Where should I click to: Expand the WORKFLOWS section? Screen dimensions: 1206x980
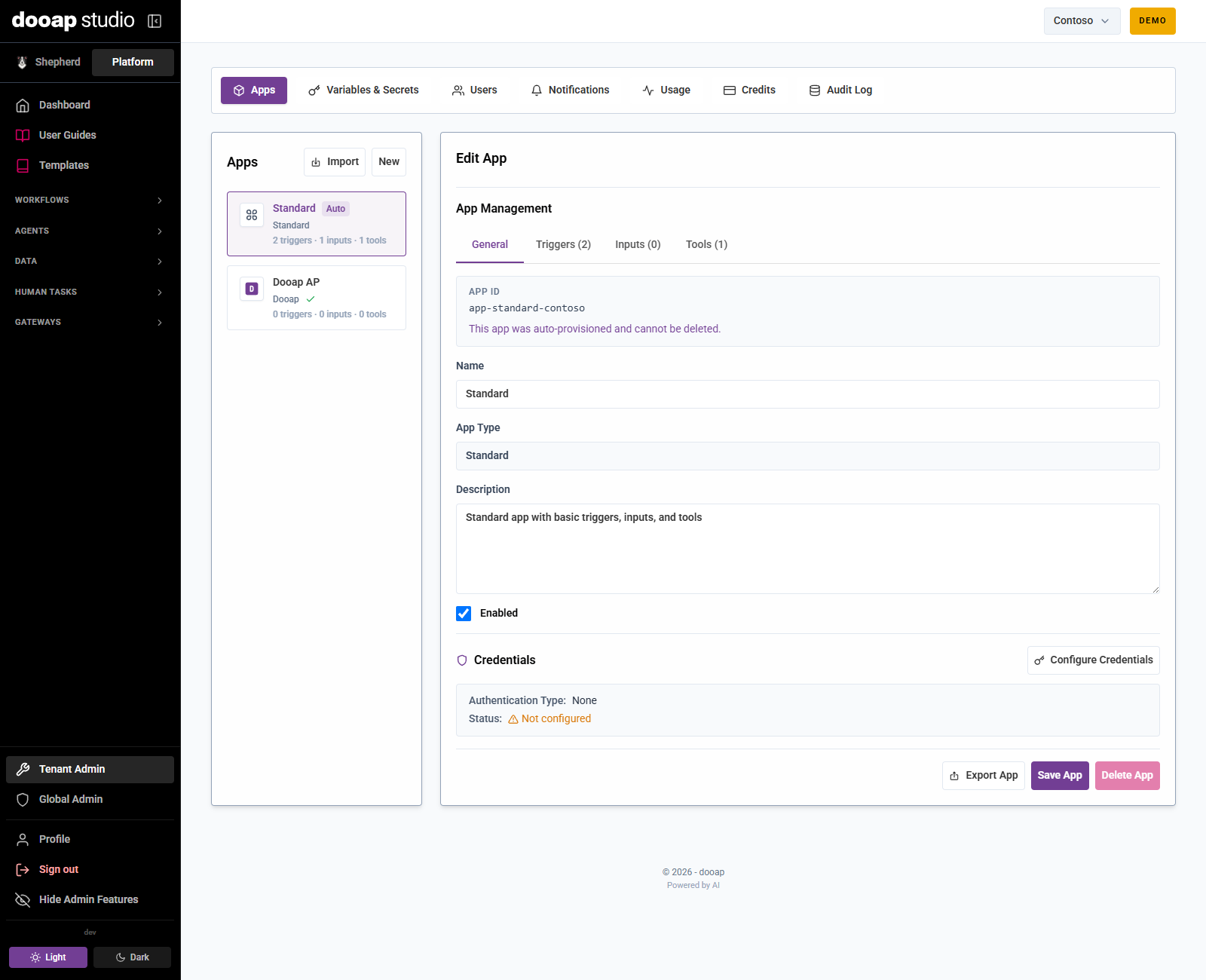pos(90,201)
